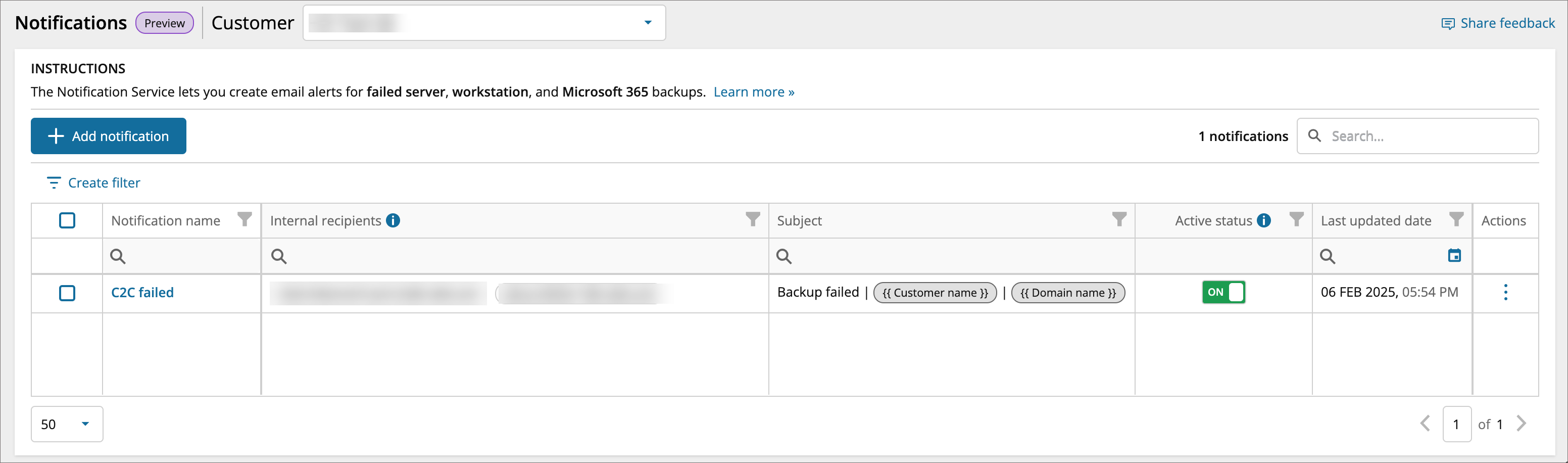Click the info icon beside Internal recipients
Image resolution: width=1568 pixels, height=463 pixels.
coord(393,220)
